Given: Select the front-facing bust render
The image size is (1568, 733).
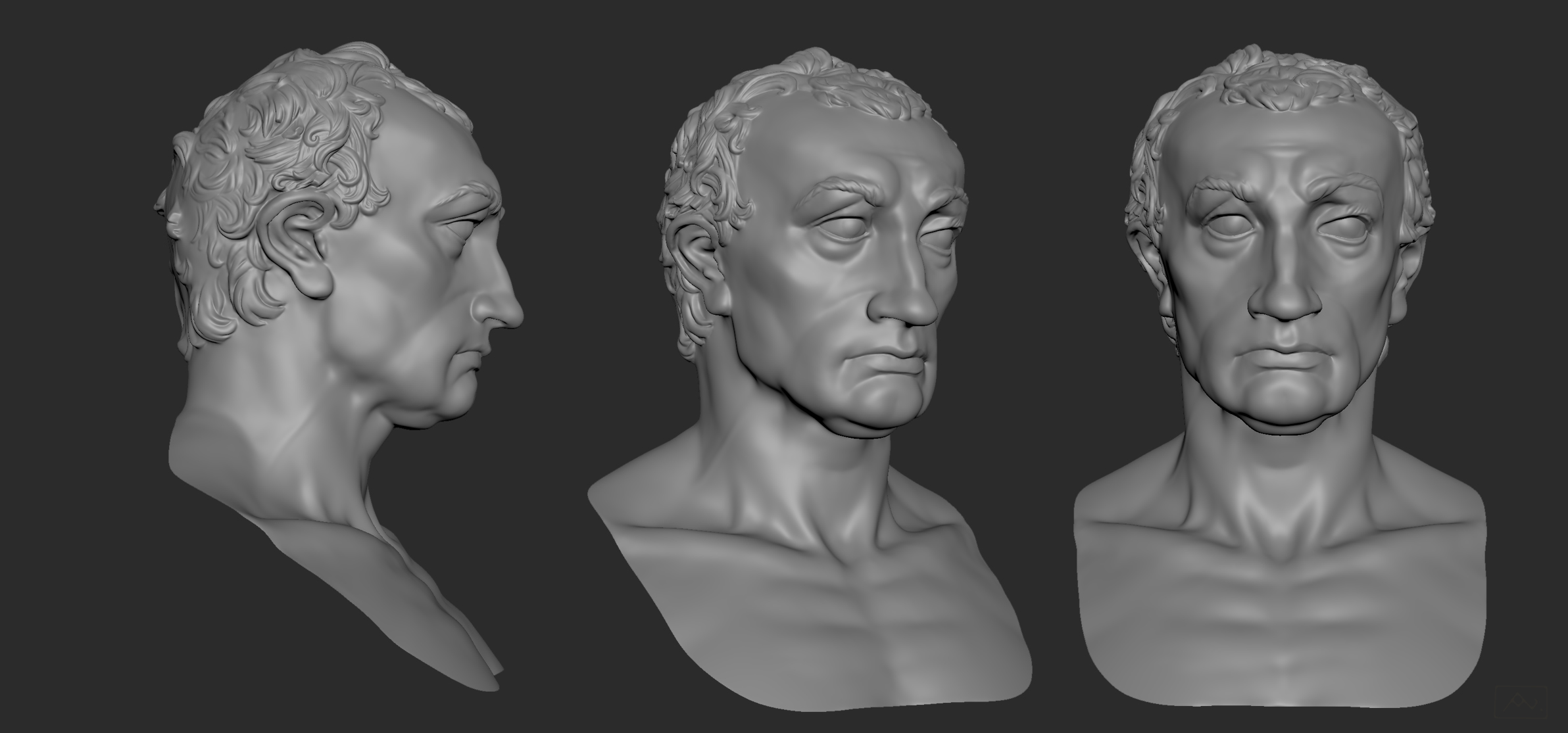Looking at the screenshot, I should pyautogui.click(x=1279, y=377).
